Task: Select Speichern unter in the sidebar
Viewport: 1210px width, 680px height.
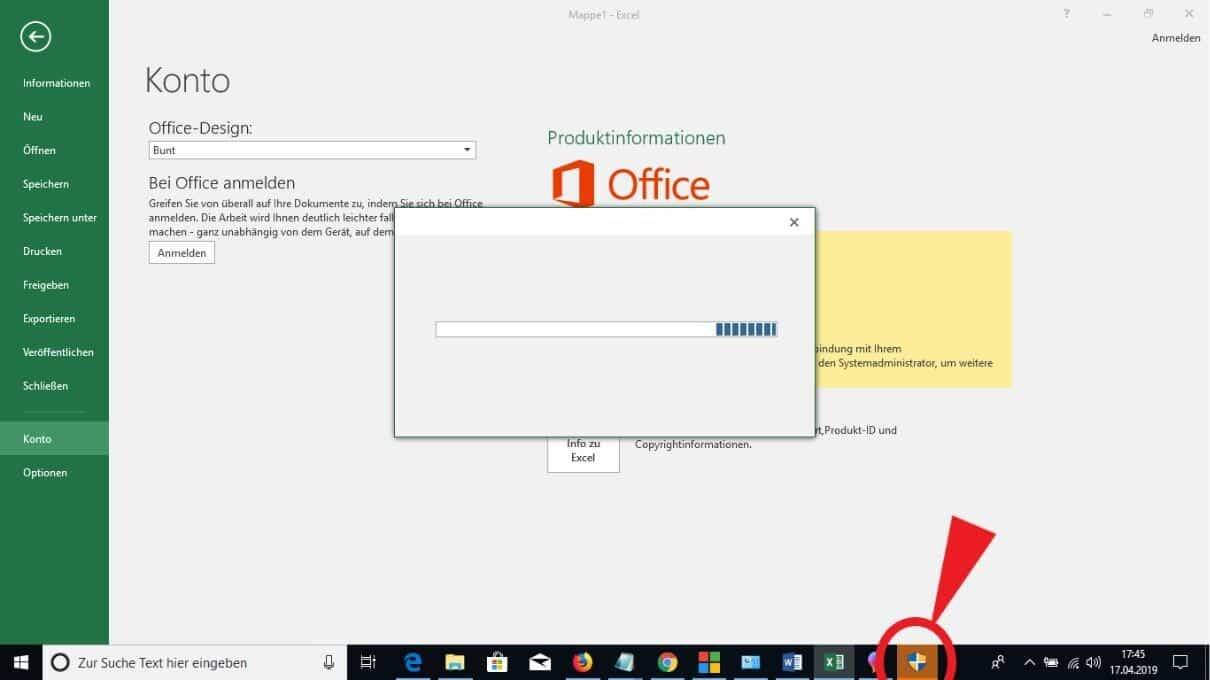Action: 59,217
